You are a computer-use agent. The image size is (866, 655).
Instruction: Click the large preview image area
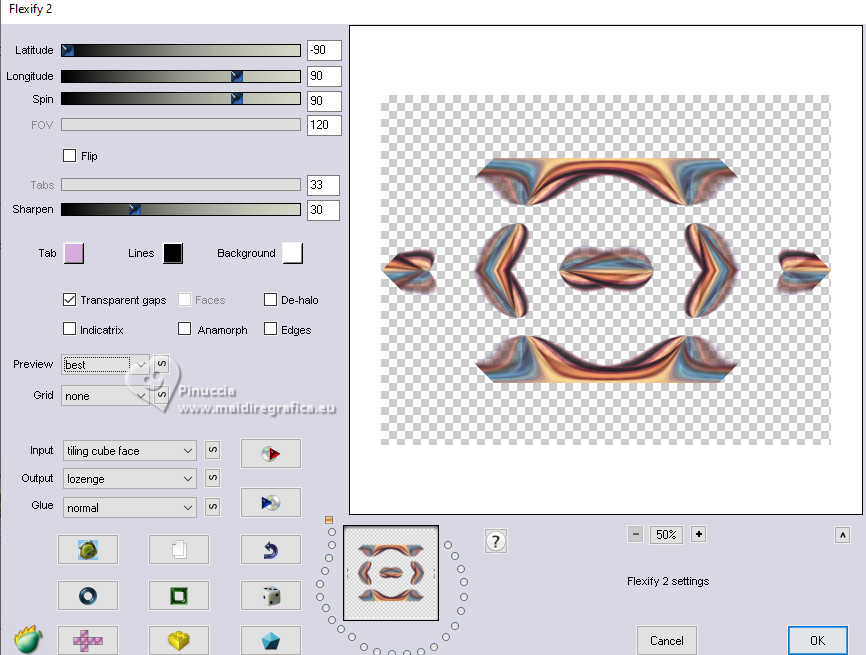605,270
